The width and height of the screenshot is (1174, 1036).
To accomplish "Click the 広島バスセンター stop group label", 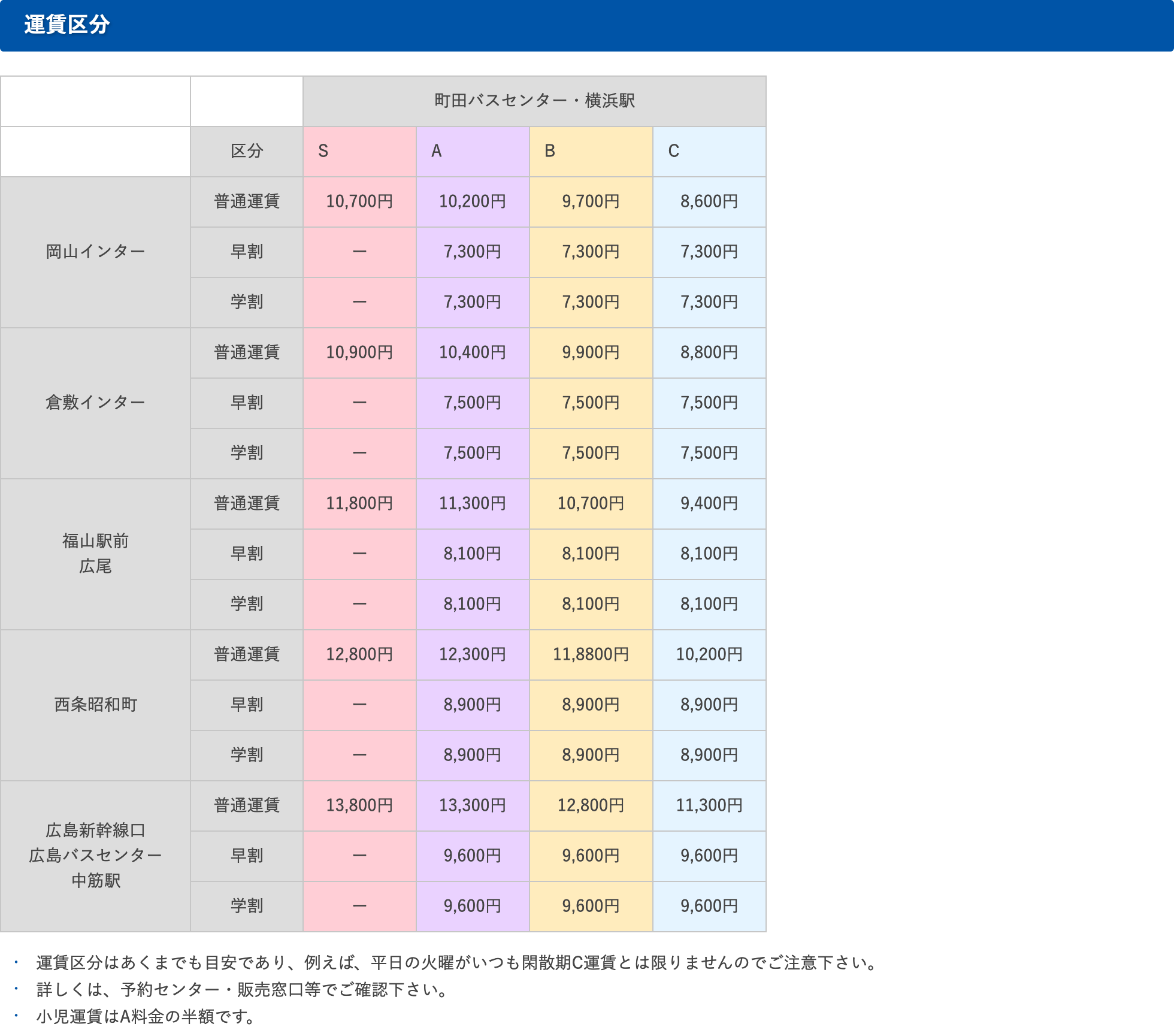I will (x=95, y=855).
